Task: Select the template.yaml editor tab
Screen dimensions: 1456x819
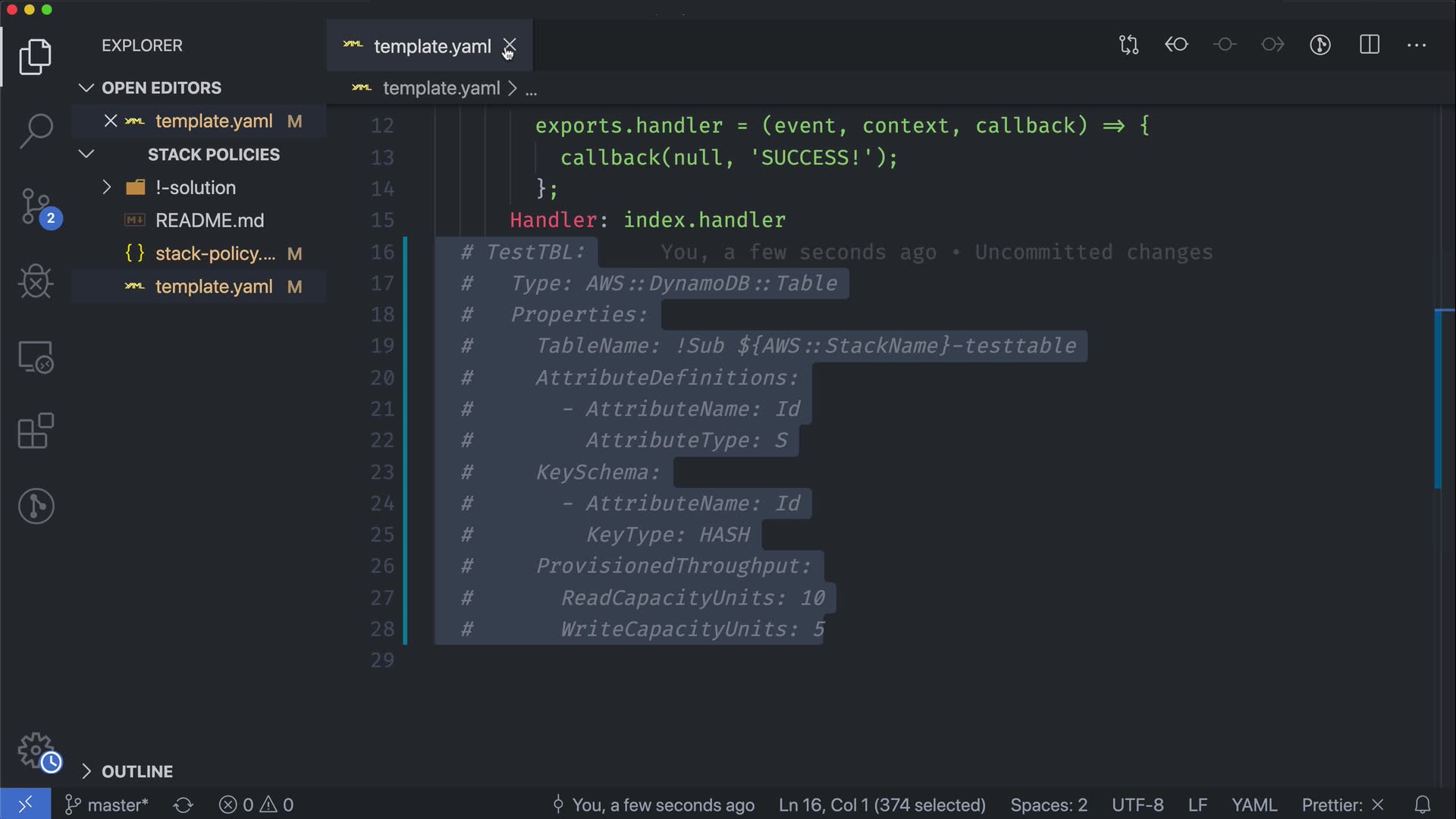Action: coord(431,46)
